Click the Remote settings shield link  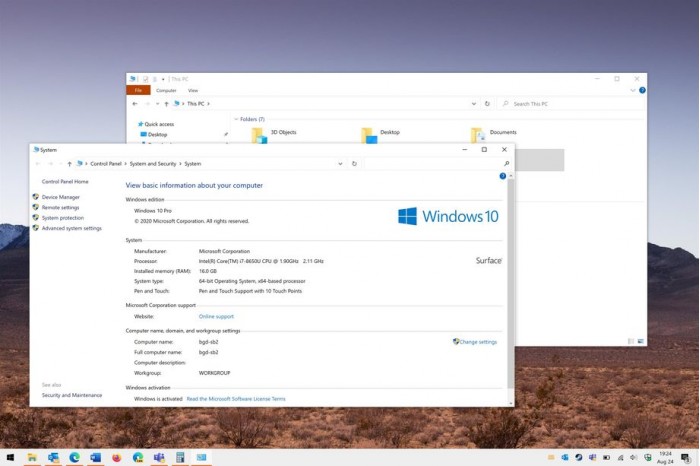(59, 207)
